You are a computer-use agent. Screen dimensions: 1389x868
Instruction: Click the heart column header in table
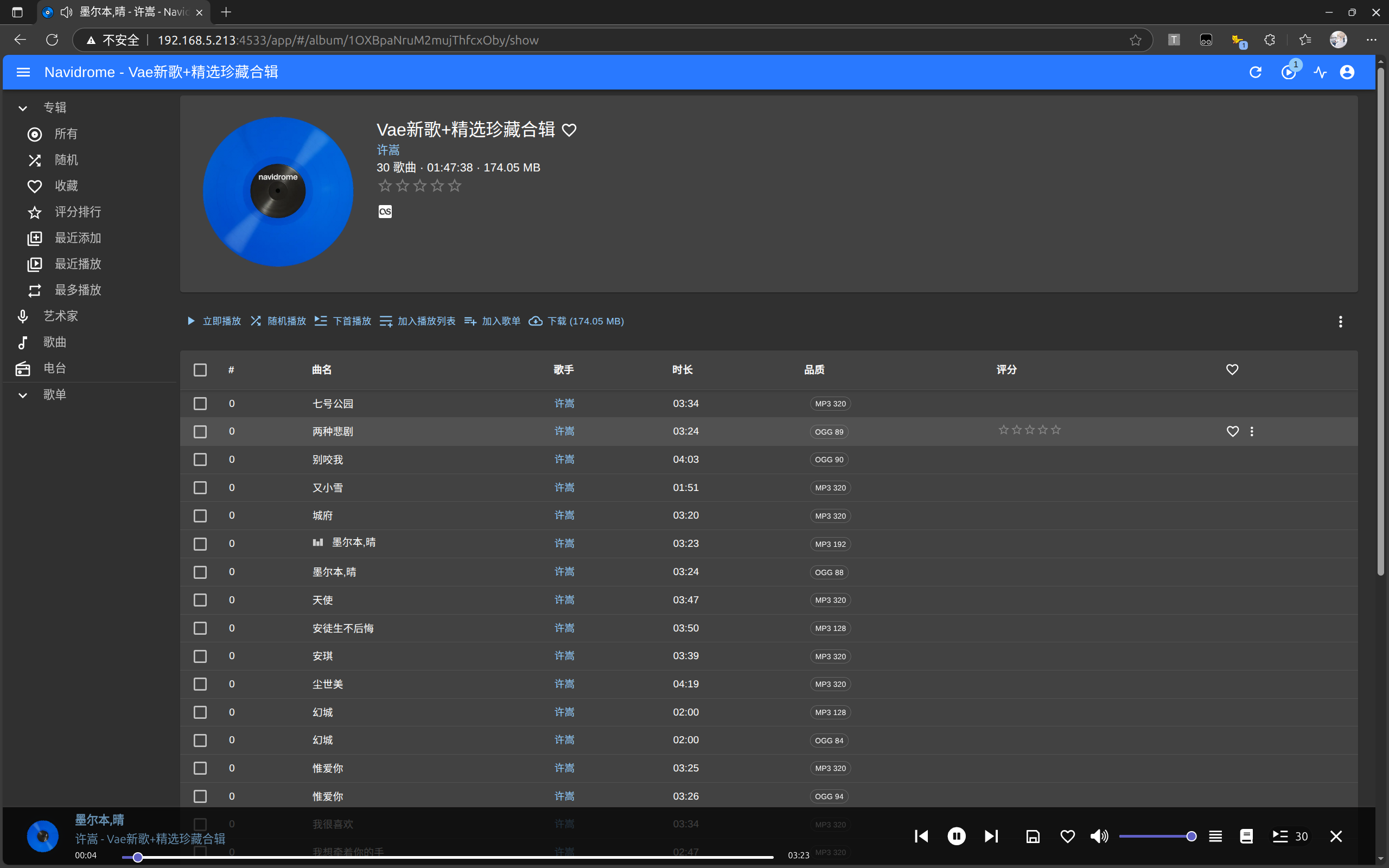1232,369
